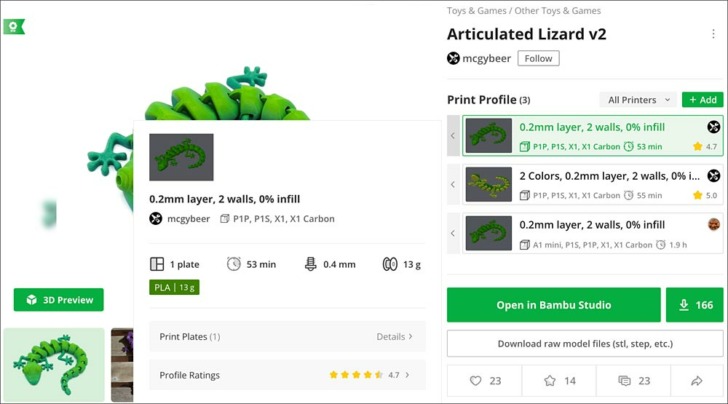Click the mcgybeer avatar beside Follow
This screenshot has width=728, height=404.
[453, 58]
